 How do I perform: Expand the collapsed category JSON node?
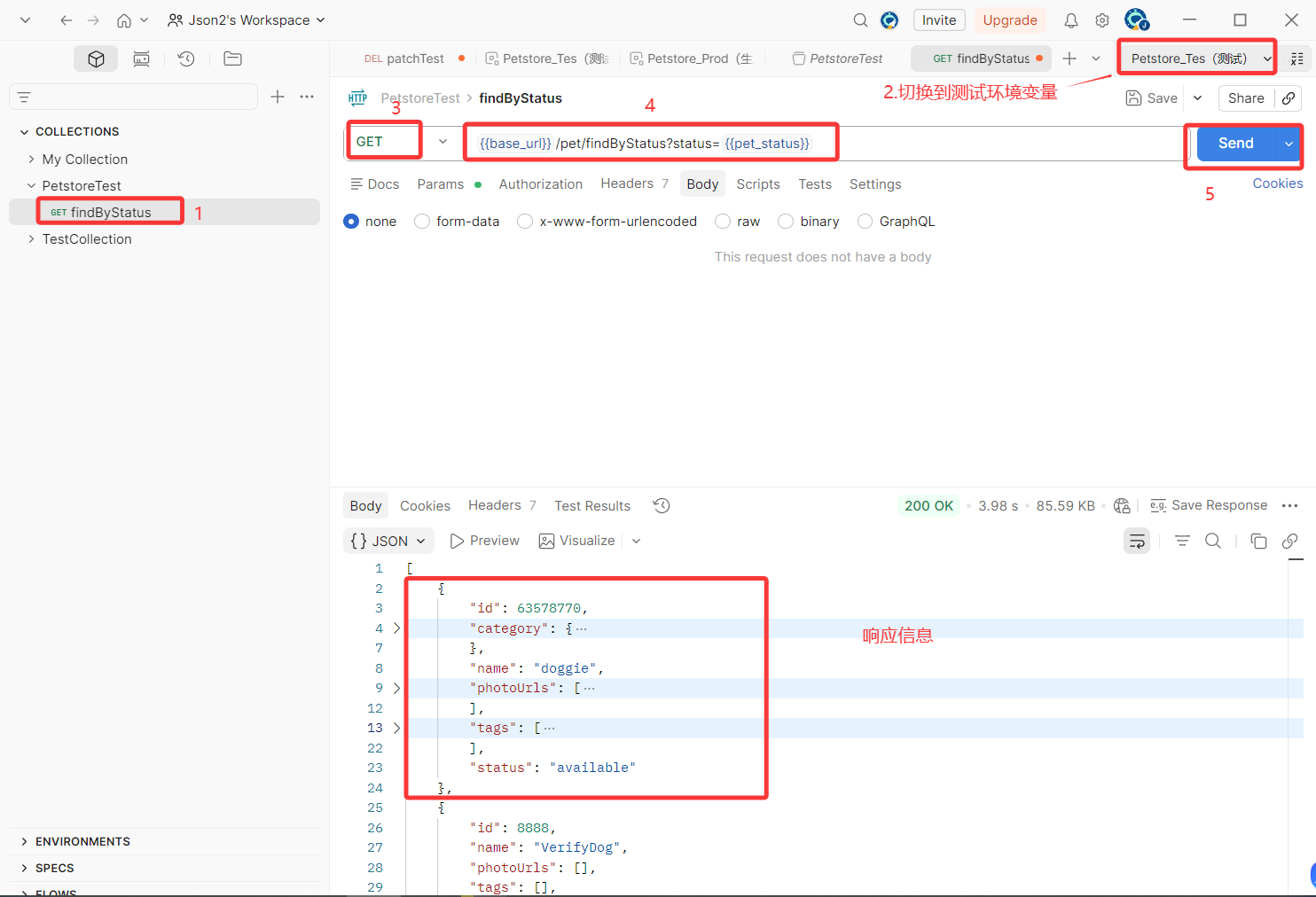coord(396,628)
